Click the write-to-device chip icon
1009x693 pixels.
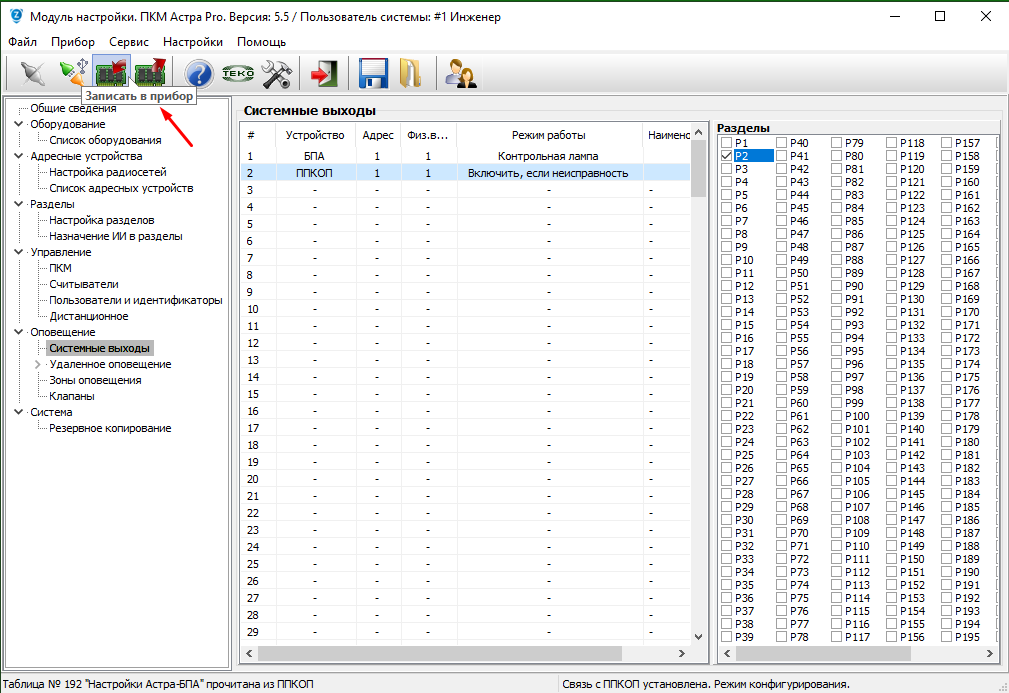[111, 74]
